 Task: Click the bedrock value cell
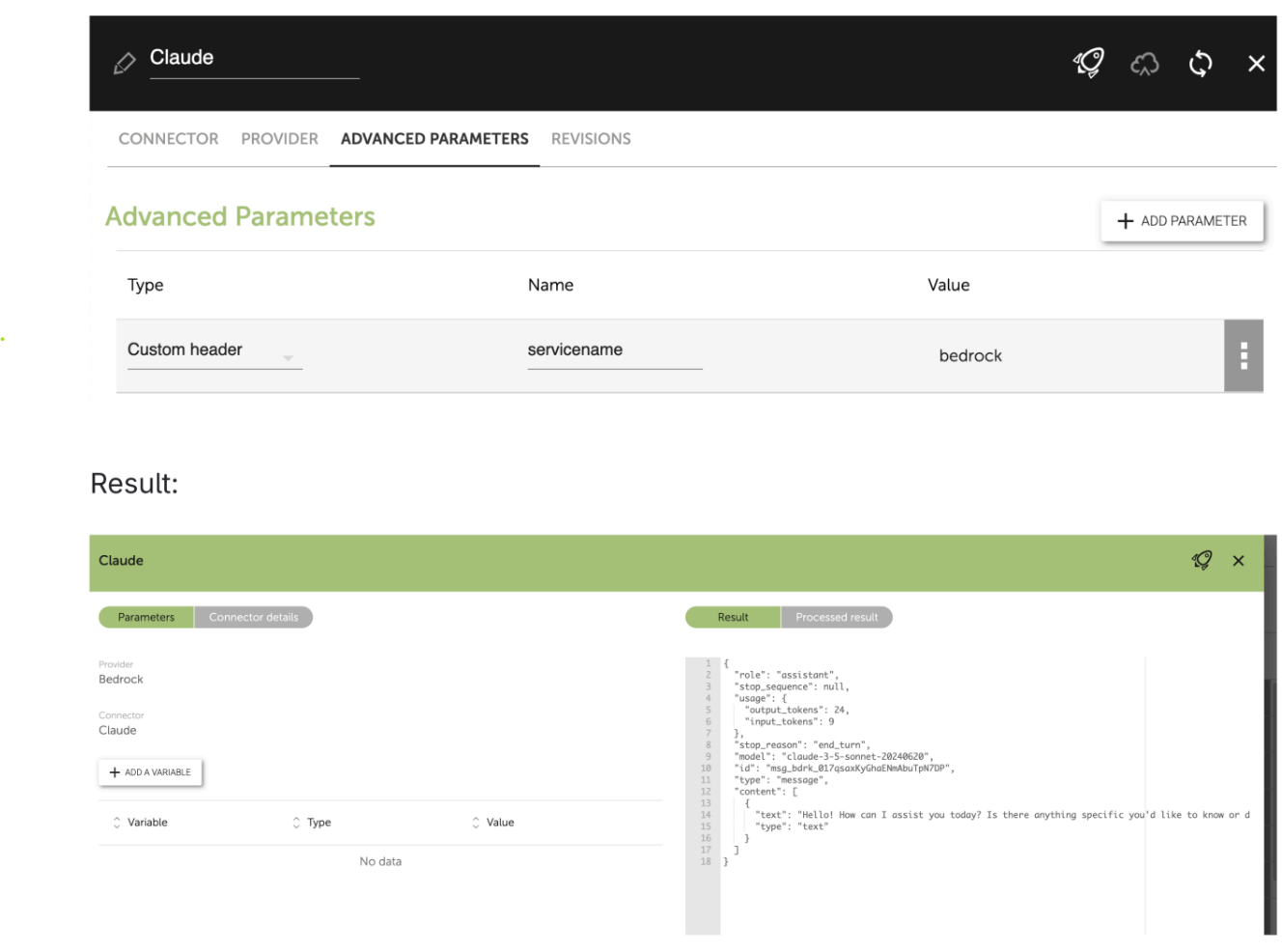[970, 356]
